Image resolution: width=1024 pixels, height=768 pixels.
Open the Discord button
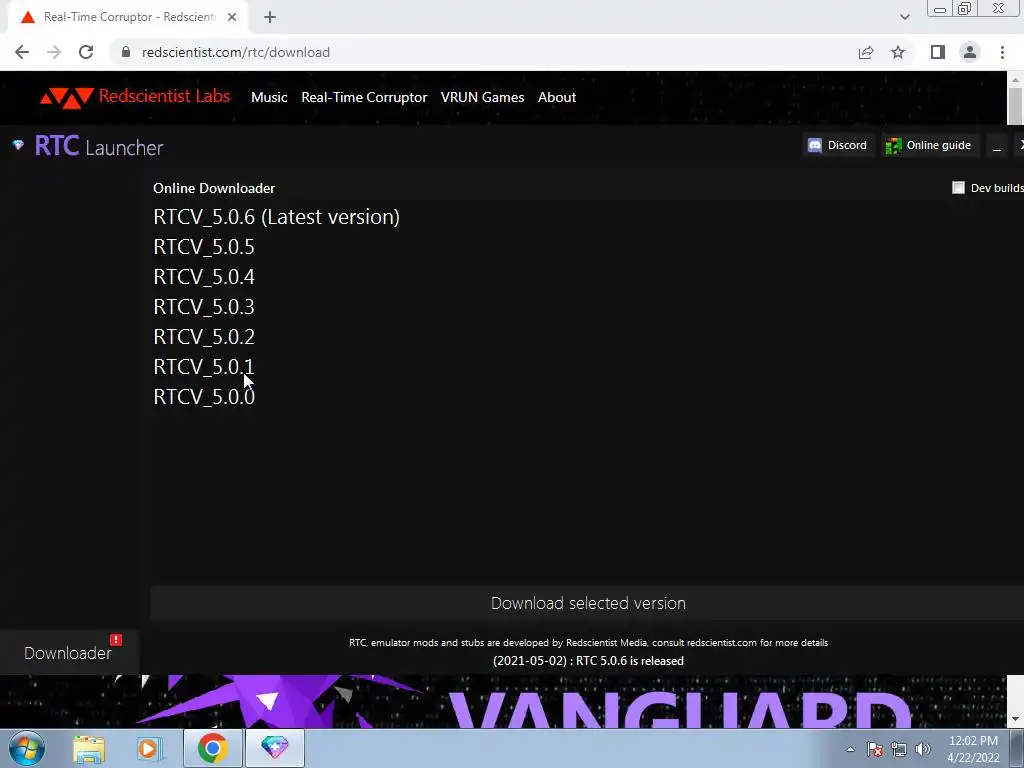click(x=838, y=145)
